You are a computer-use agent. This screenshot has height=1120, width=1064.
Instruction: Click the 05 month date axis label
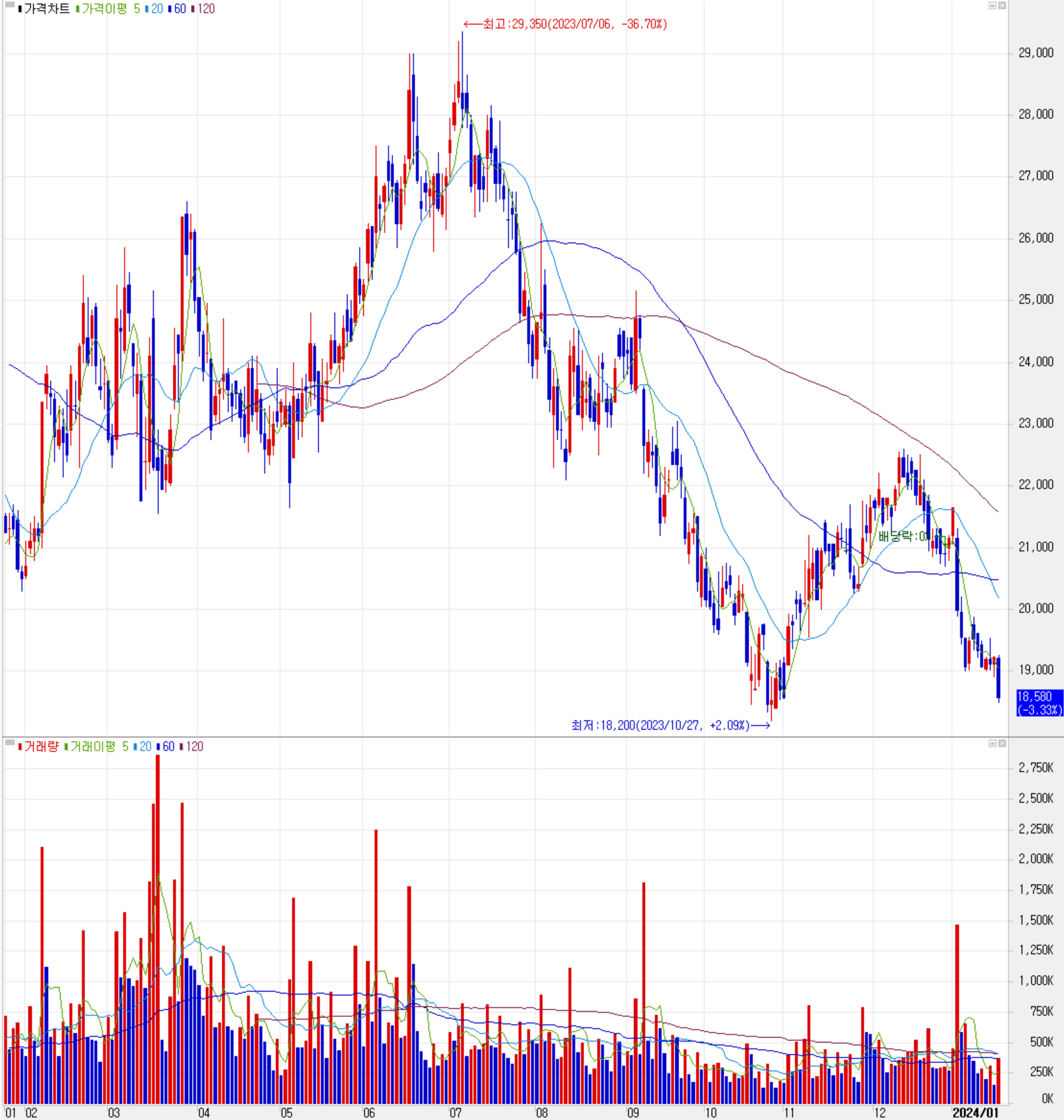coord(287,1113)
